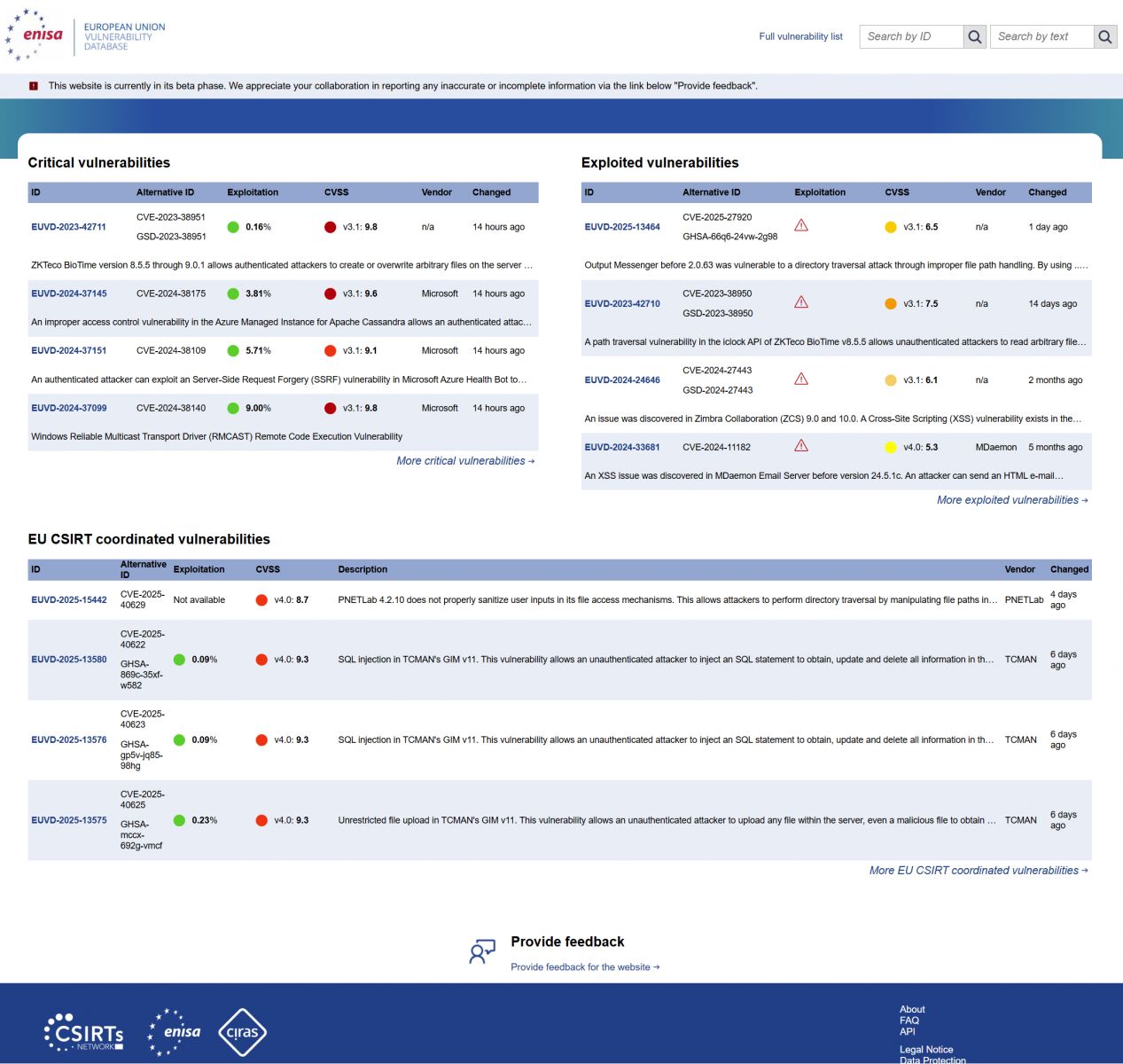Click the ENISA footer logo
Screen dimensions: 1123x1064
click(x=175, y=1032)
